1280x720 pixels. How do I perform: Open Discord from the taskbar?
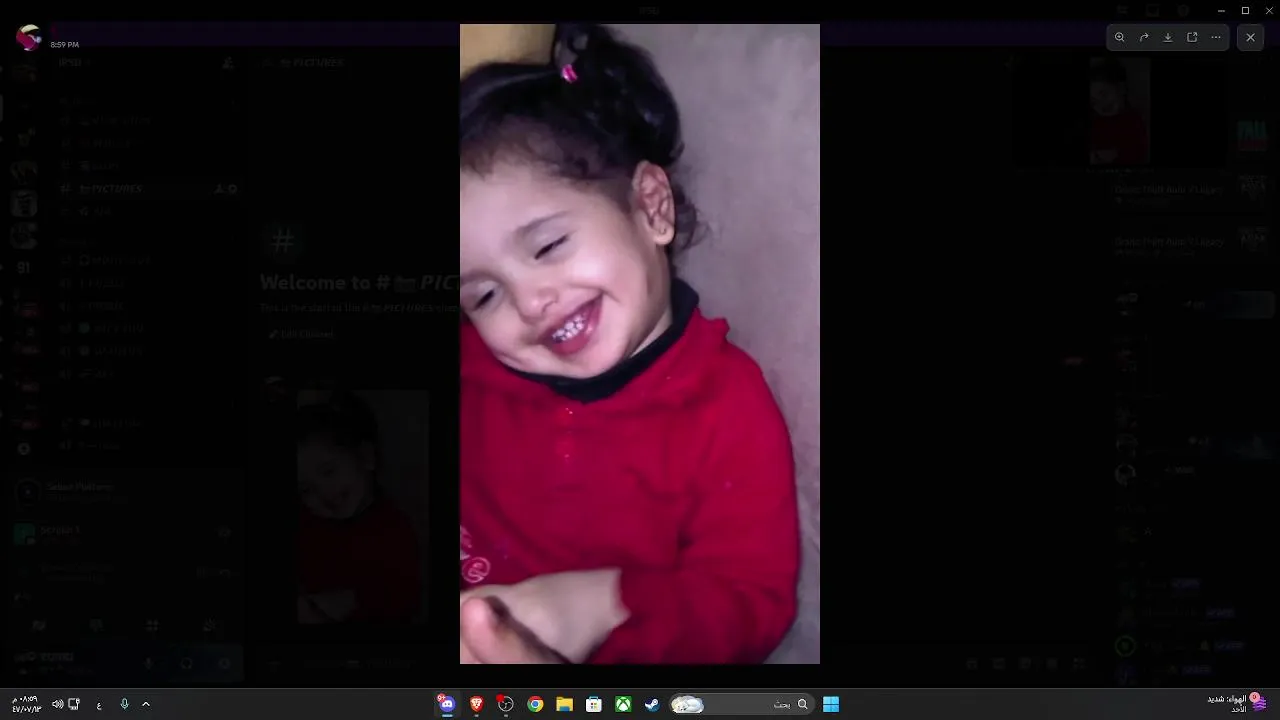tap(447, 704)
